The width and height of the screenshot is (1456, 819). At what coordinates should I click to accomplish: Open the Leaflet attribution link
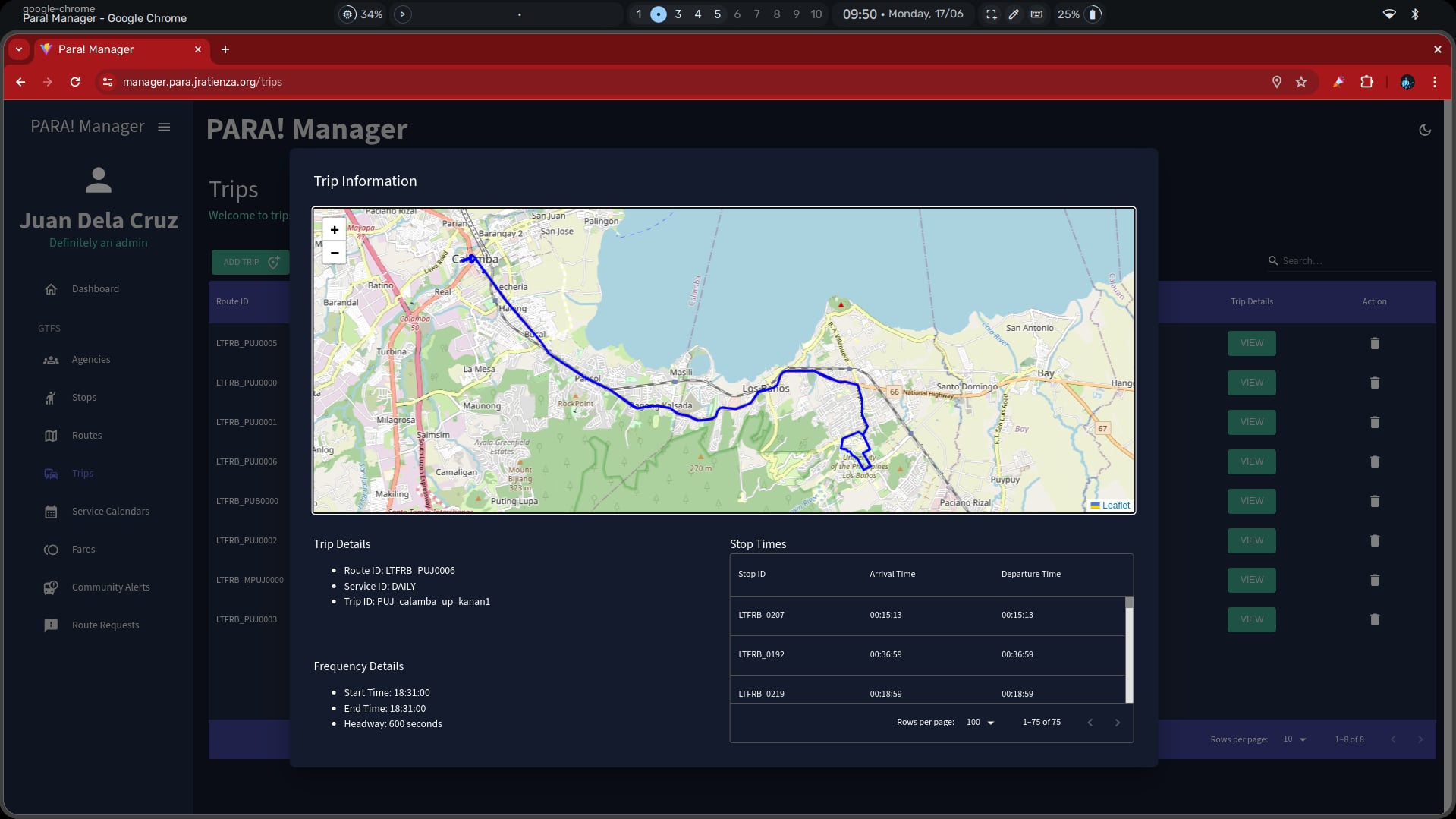coord(1115,506)
